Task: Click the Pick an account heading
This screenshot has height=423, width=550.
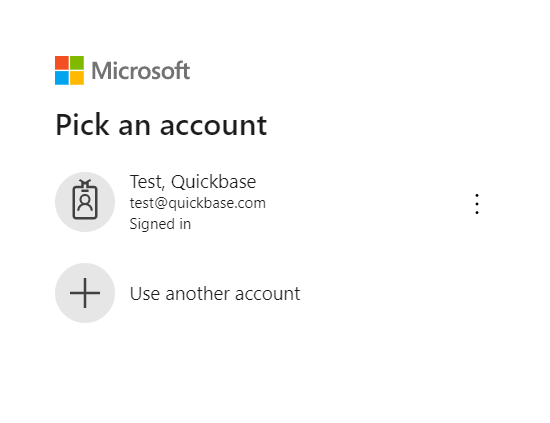Action: pyautogui.click(x=161, y=125)
